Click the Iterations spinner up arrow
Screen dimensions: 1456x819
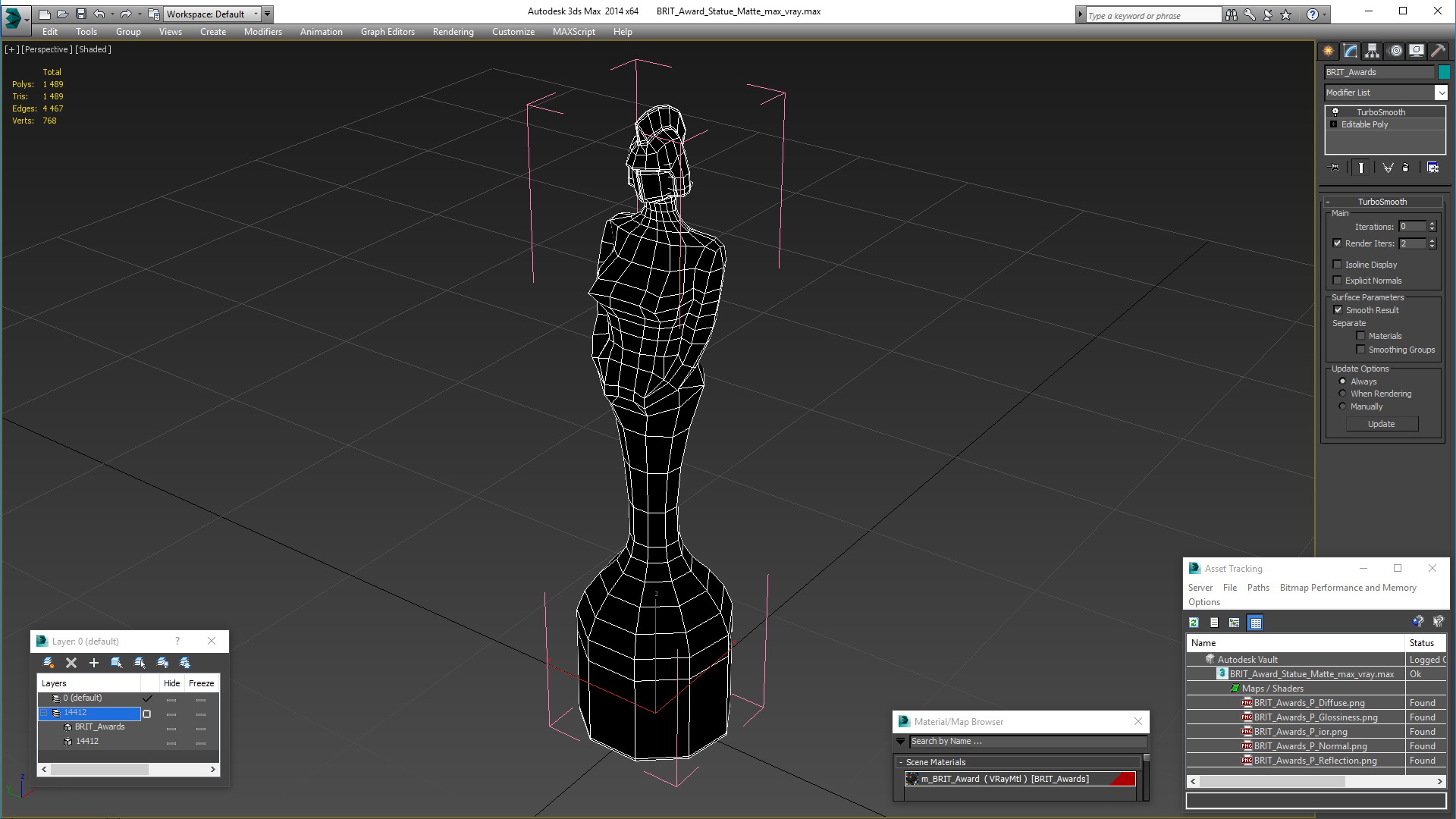pos(1432,224)
